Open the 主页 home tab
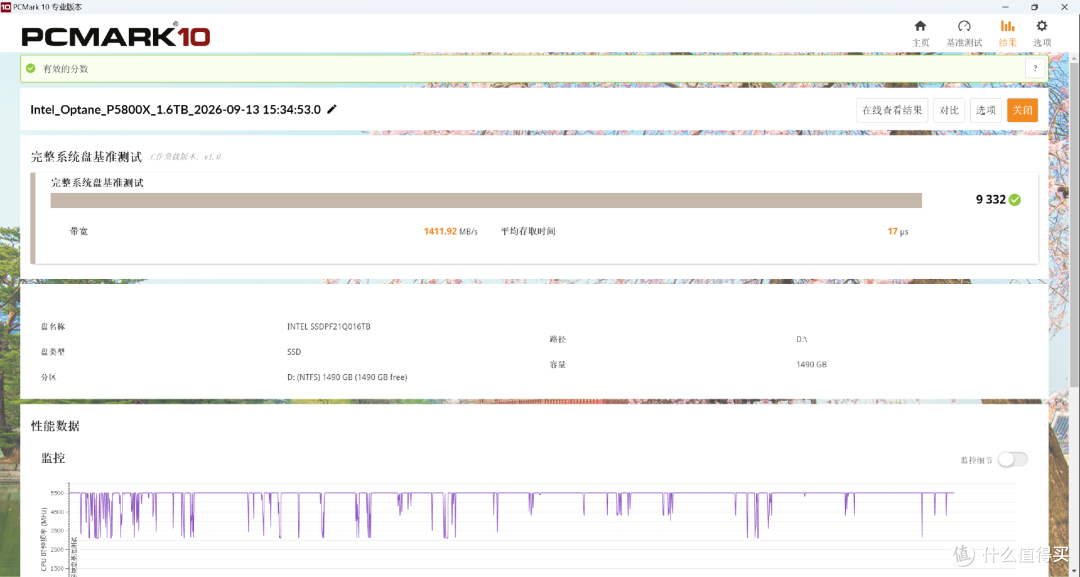The image size is (1080, 577). (x=920, y=33)
